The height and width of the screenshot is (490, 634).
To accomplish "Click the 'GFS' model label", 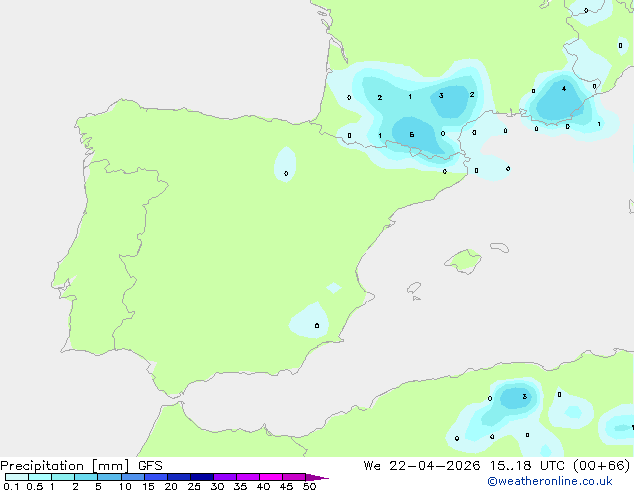I will tap(150, 466).
